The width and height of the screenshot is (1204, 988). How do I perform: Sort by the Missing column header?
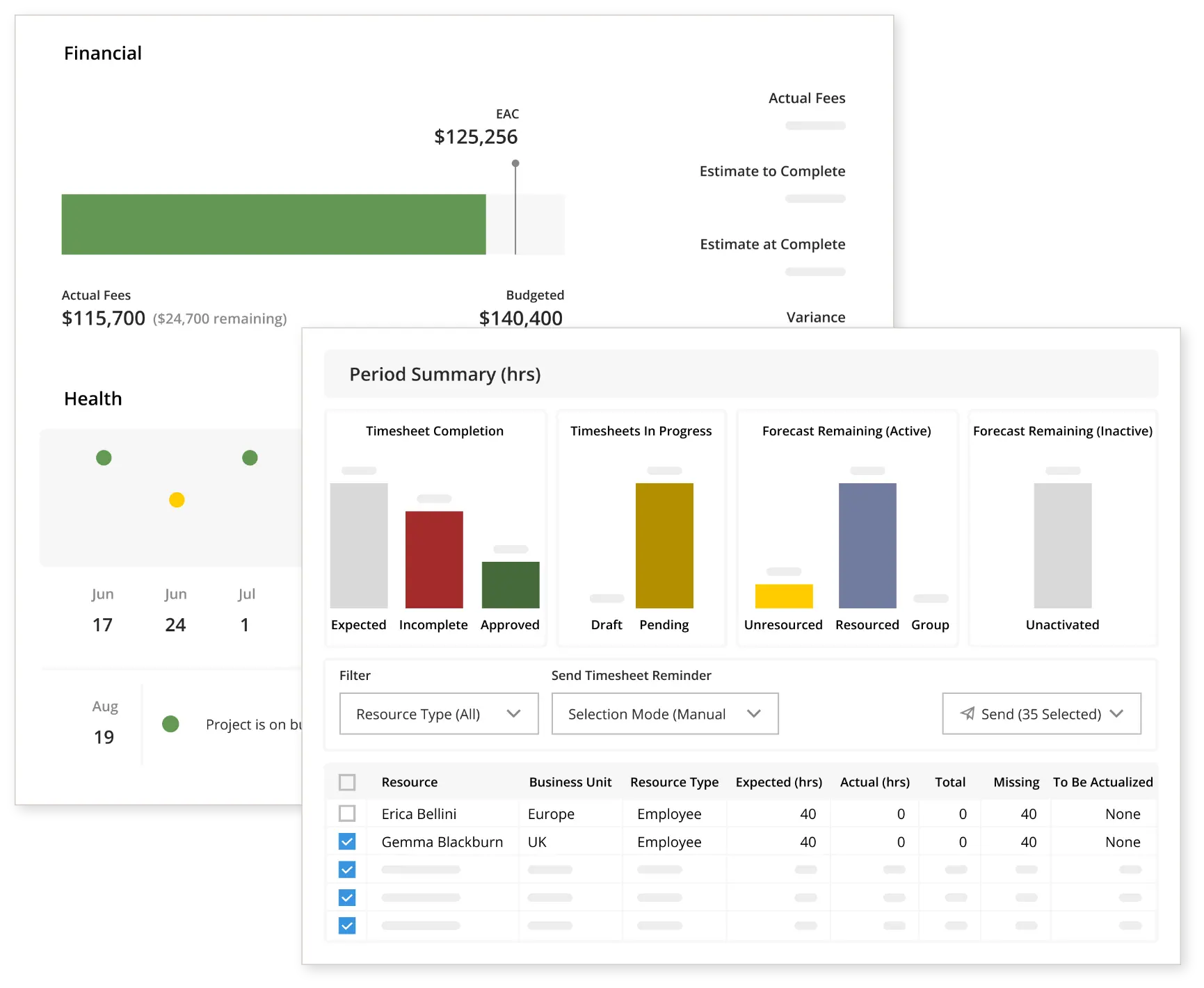(1016, 782)
